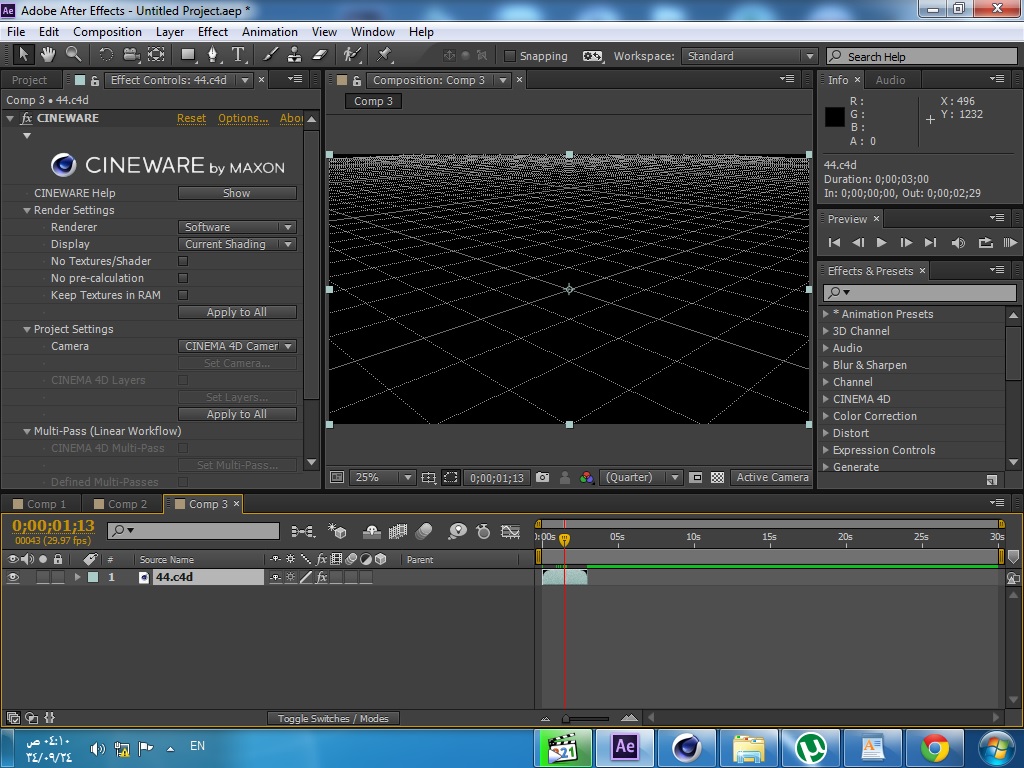Open the Camera dropdown CINEMA 4D Camera

[x=237, y=346]
